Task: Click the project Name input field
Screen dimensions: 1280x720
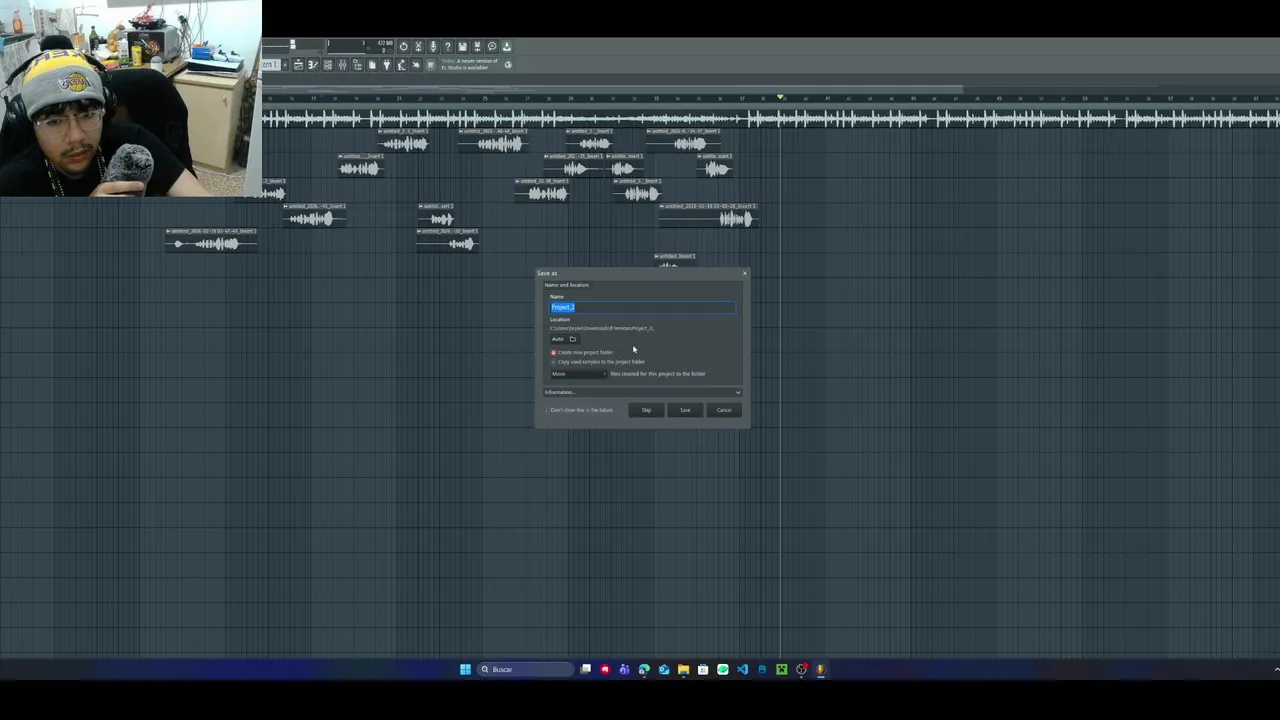Action: (x=642, y=307)
